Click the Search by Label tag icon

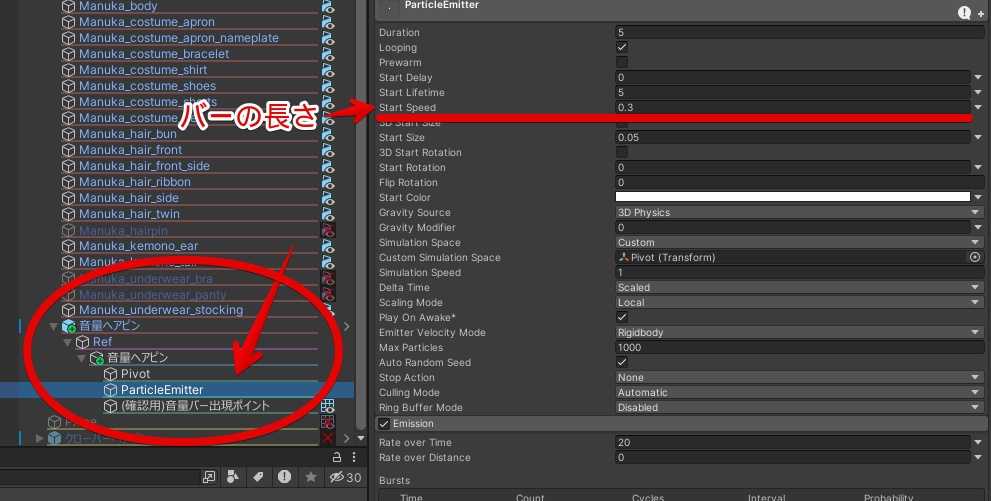[x=258, y=477]
